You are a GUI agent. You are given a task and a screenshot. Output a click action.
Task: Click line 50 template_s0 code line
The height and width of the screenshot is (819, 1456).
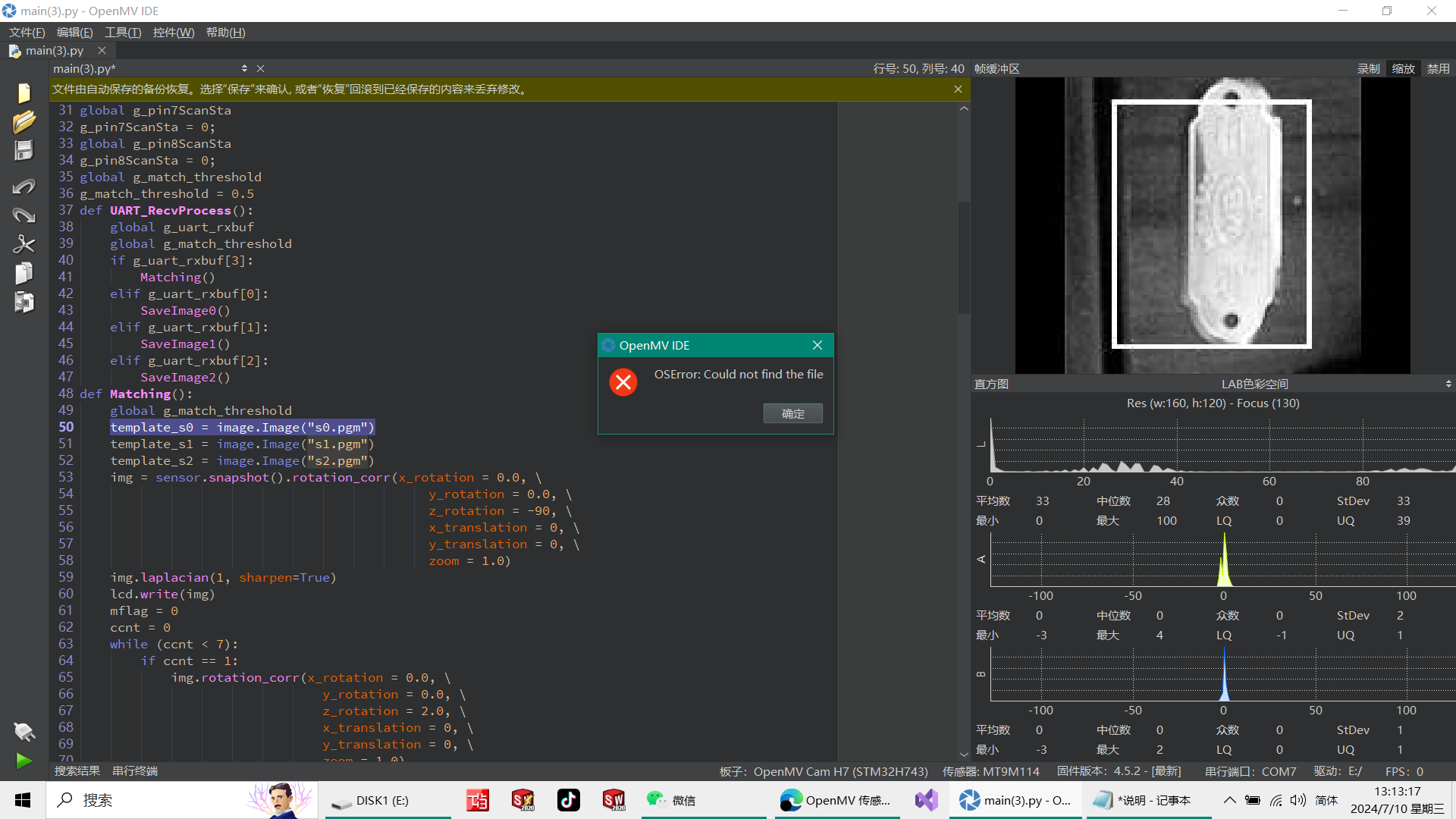(x=243, y=427)
